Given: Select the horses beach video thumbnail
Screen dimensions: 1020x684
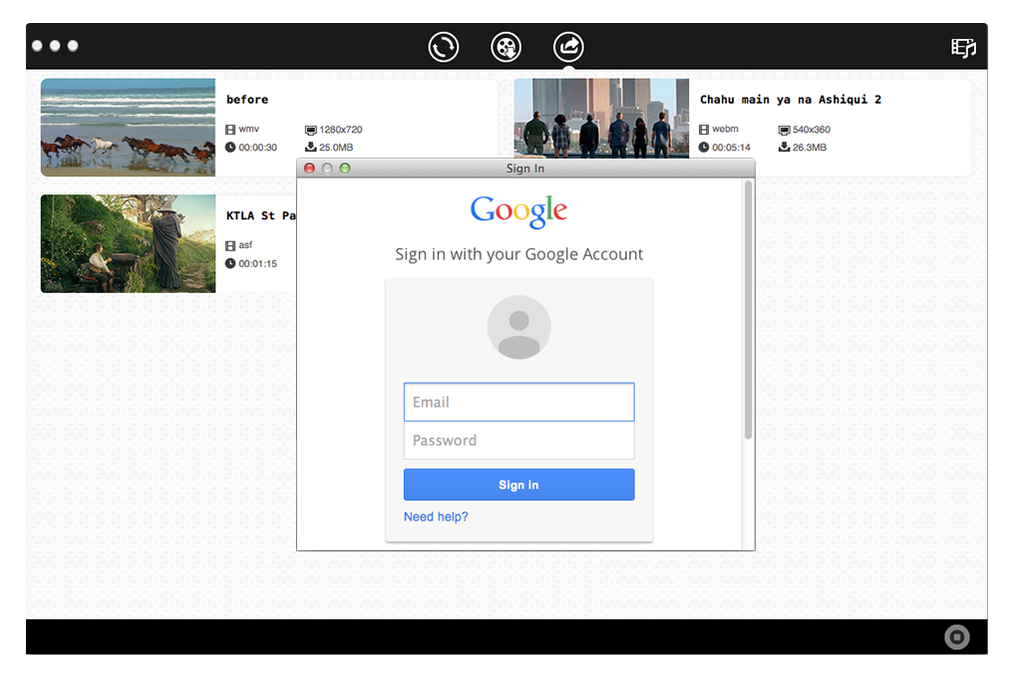Looking at the screenshot, I should tap(128, 128).
